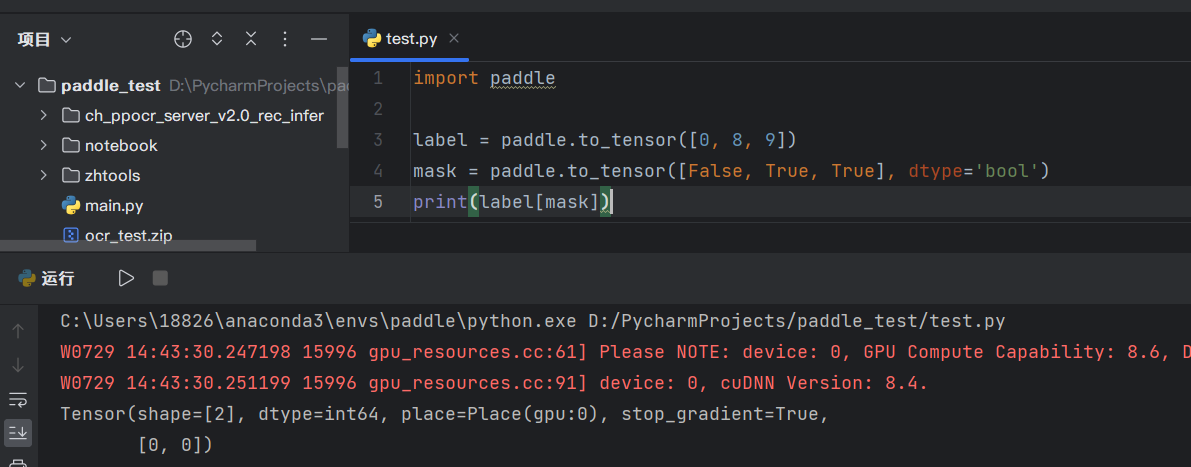This screenshot has height=467, width=1191.
Task: Click label variable on line 3
Action: point(440,140)
